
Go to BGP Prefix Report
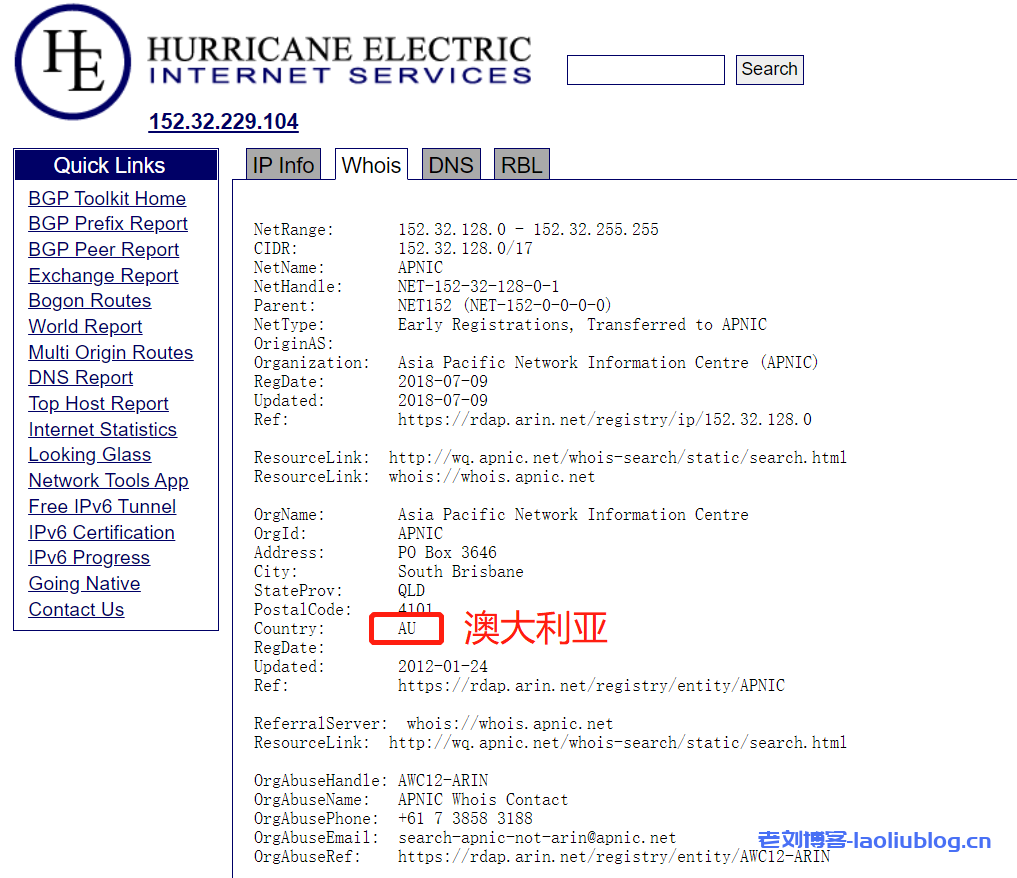click(x=108, y=224)
